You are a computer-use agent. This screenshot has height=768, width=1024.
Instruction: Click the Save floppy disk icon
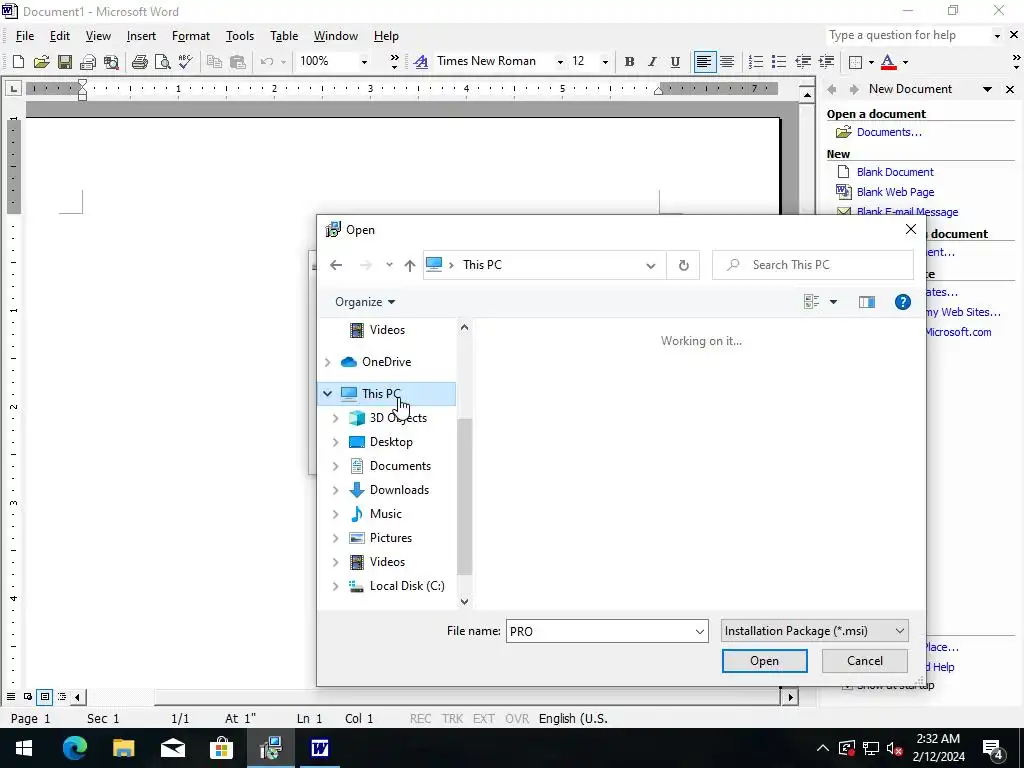click(x=65, y=62)
